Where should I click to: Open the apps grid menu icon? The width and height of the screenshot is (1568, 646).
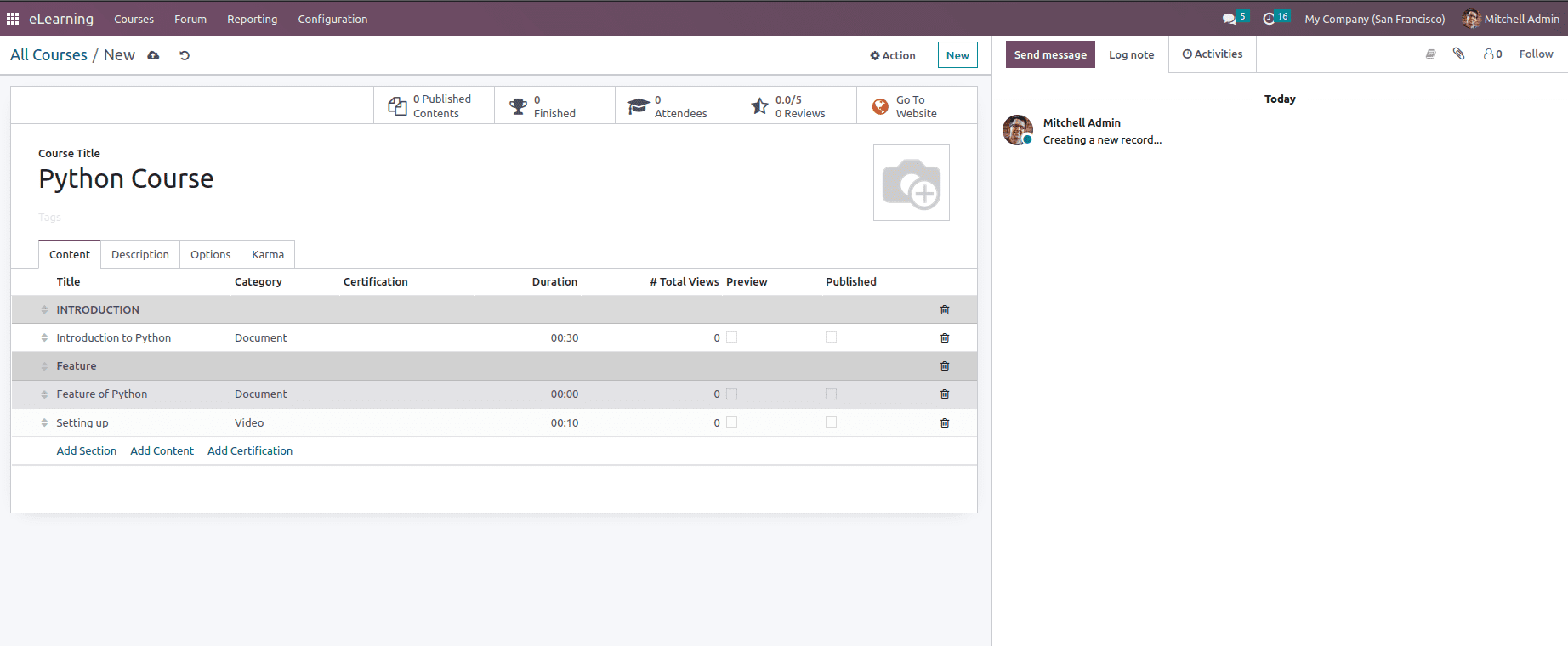click(x=13, y=19)
